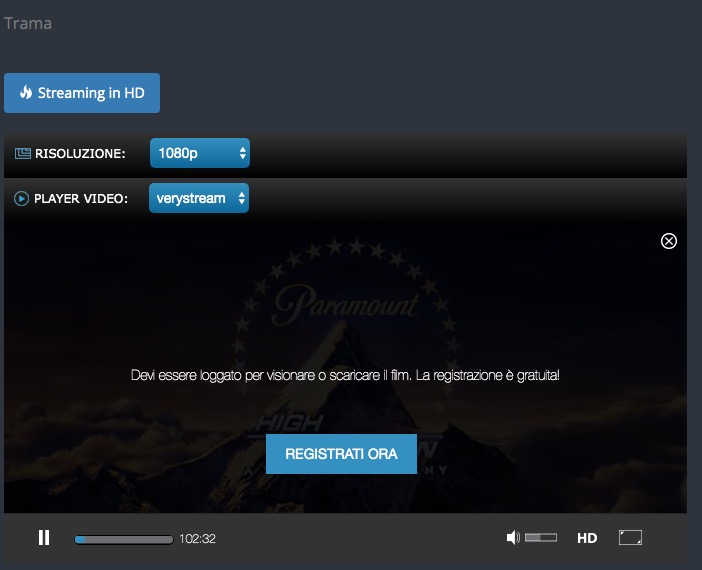Adjust the volume level slider
Screen dimensions: 702x570
541,538
